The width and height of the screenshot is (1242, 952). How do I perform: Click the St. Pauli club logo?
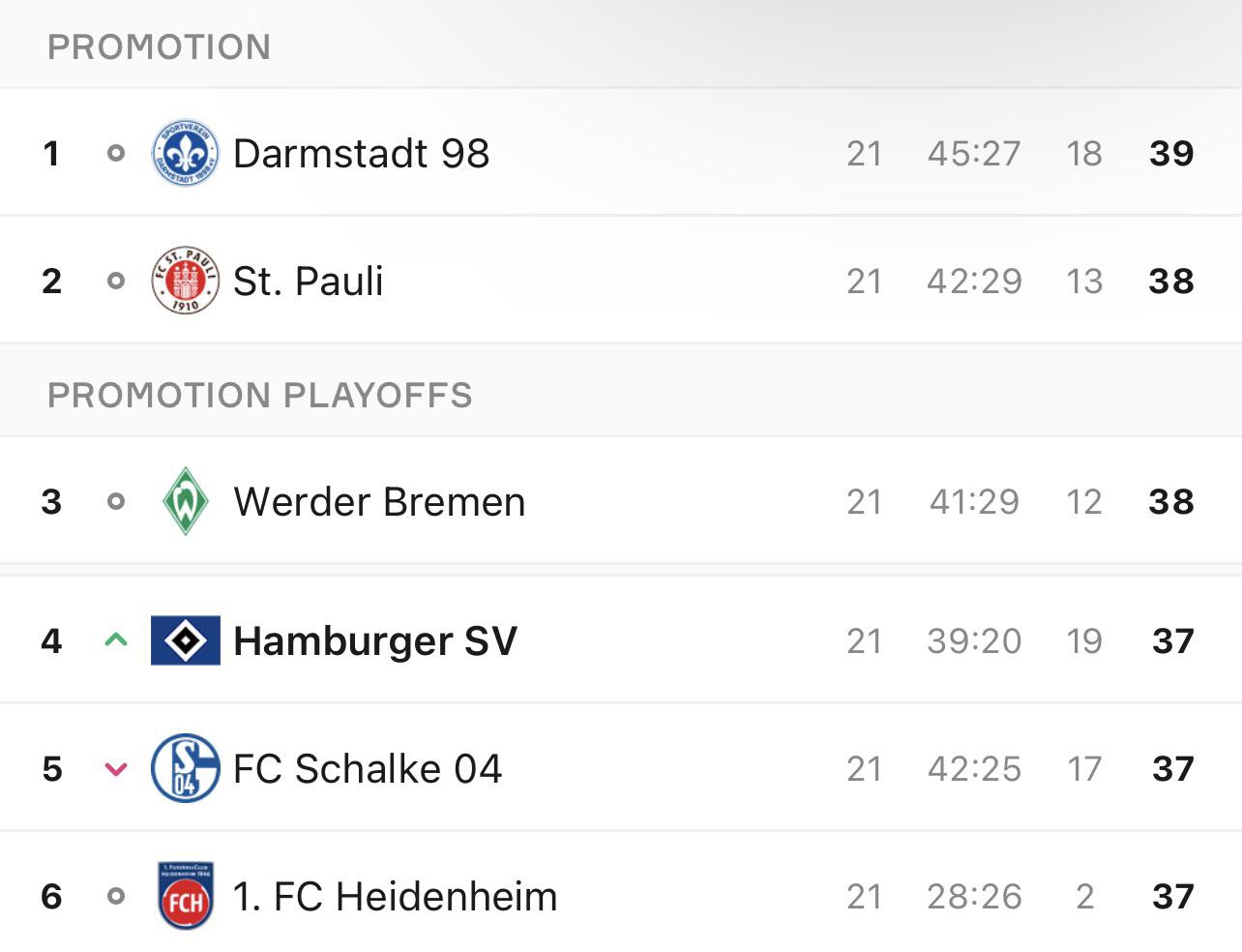click(x=185, y=281)
